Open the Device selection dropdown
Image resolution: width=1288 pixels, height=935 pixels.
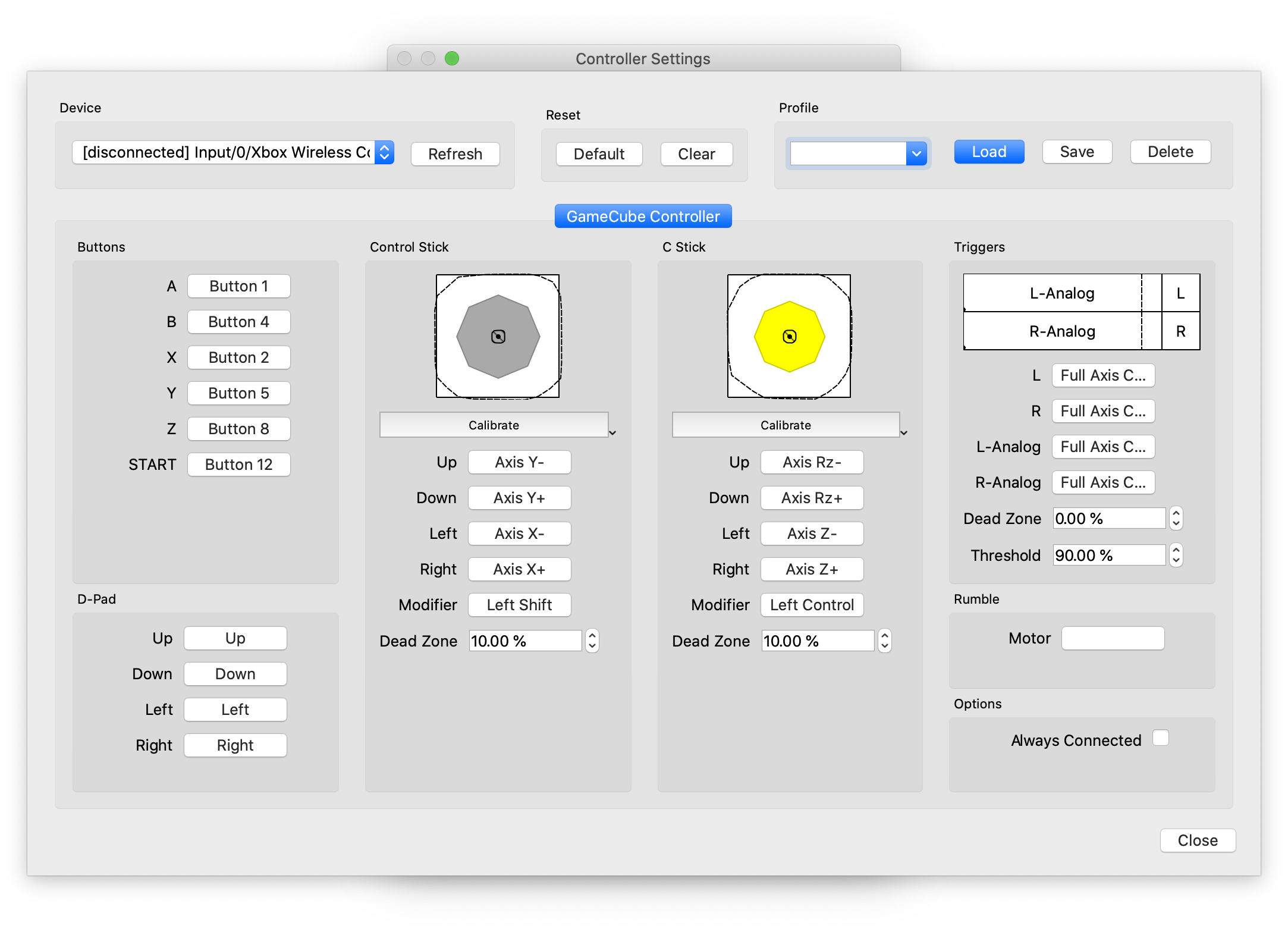click(x=383, y=153)
